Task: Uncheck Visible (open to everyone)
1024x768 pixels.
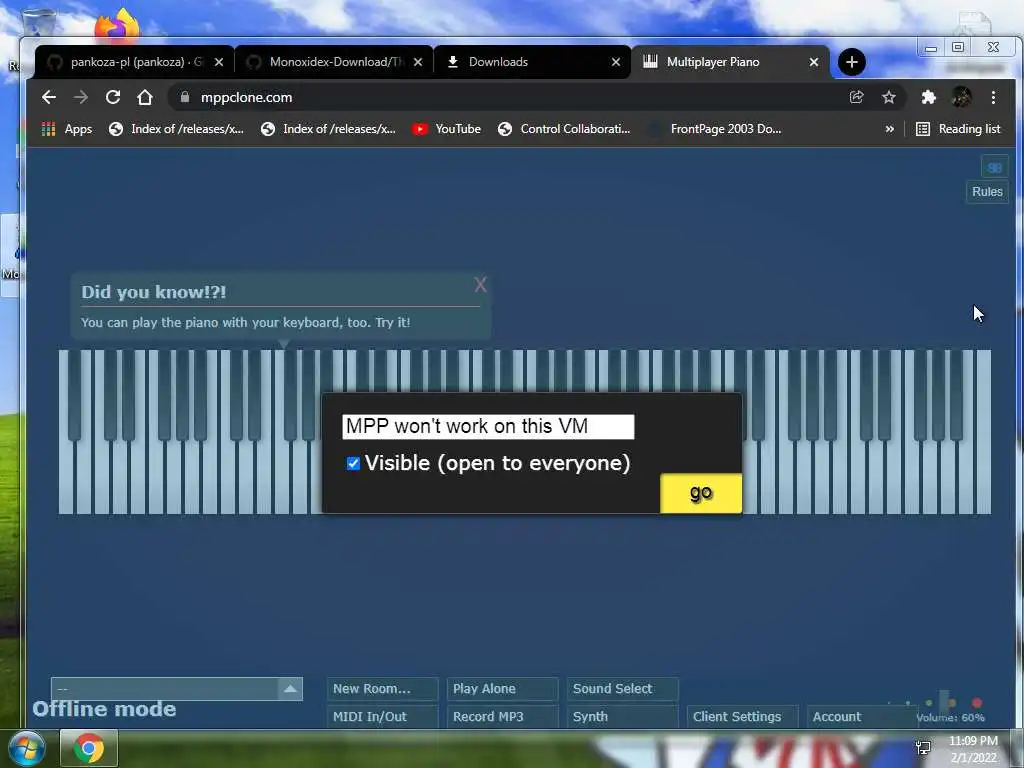Action: [x=353, y=463]
